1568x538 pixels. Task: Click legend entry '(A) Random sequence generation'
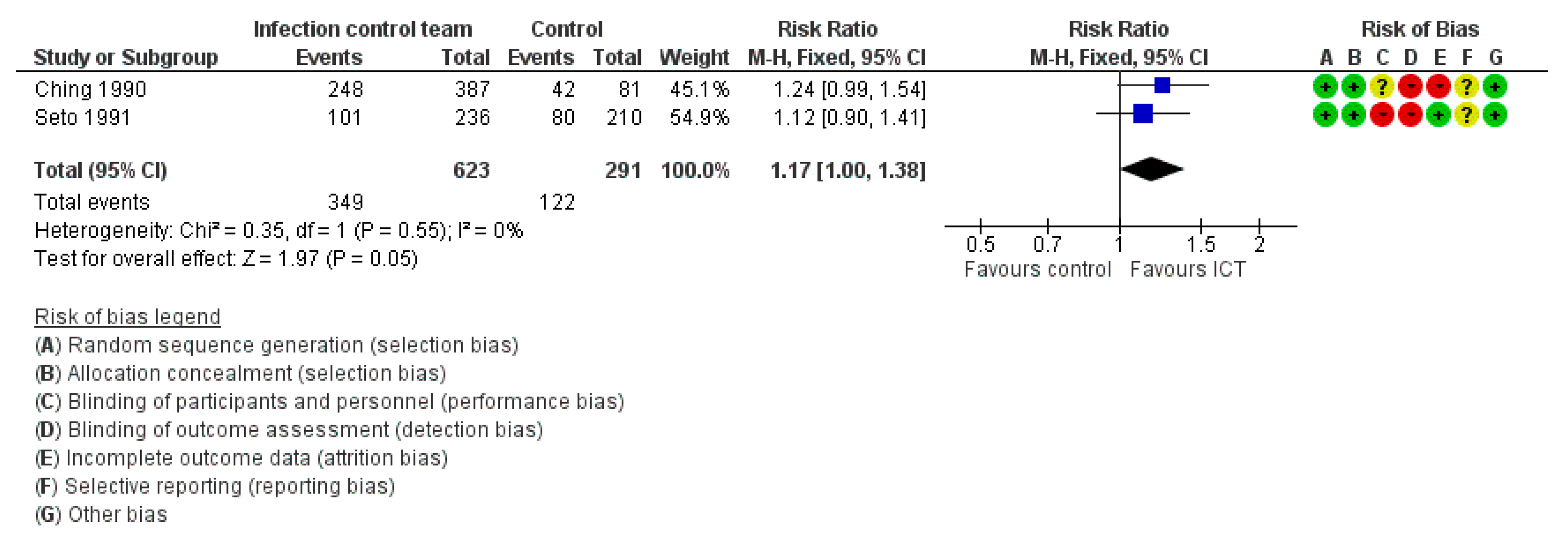click(276, 345)
